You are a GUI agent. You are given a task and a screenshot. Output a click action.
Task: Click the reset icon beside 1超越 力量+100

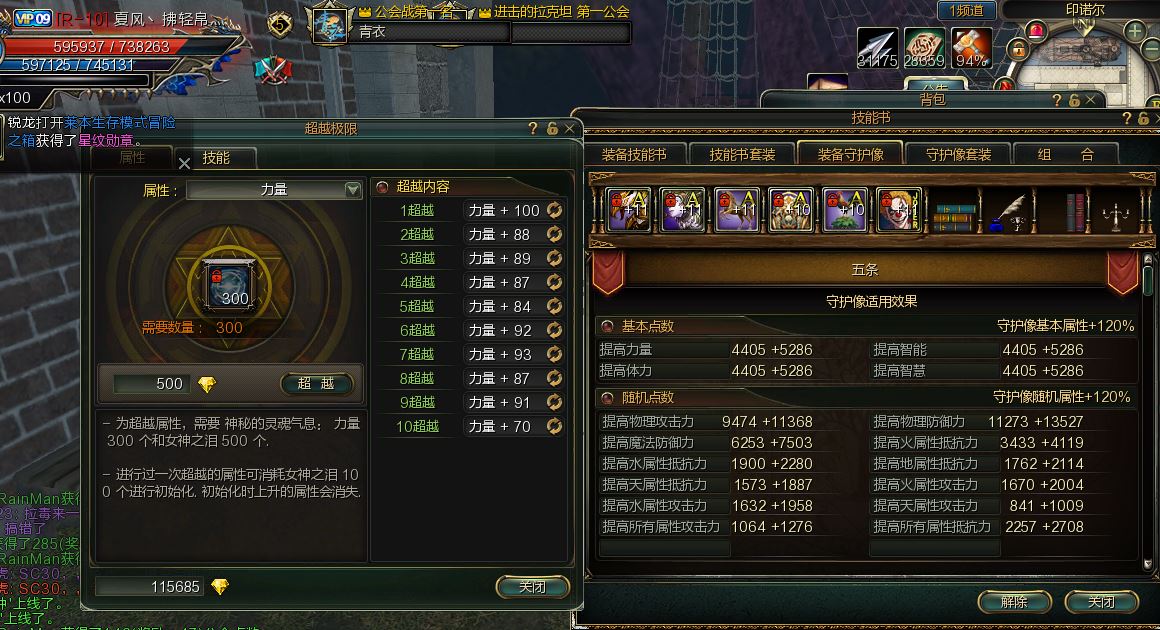click(x=554, y=211)
